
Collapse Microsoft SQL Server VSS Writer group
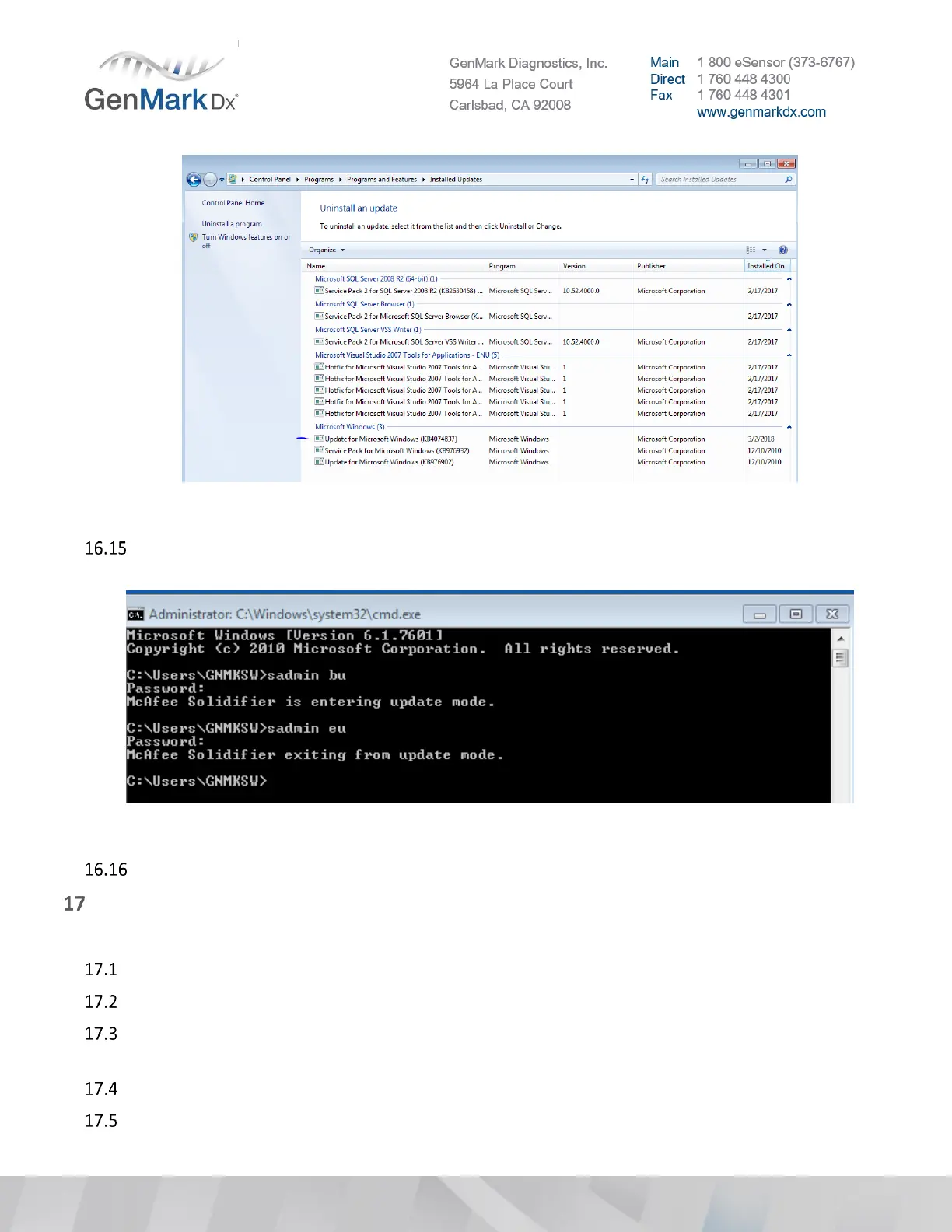[x=789, y=330]
